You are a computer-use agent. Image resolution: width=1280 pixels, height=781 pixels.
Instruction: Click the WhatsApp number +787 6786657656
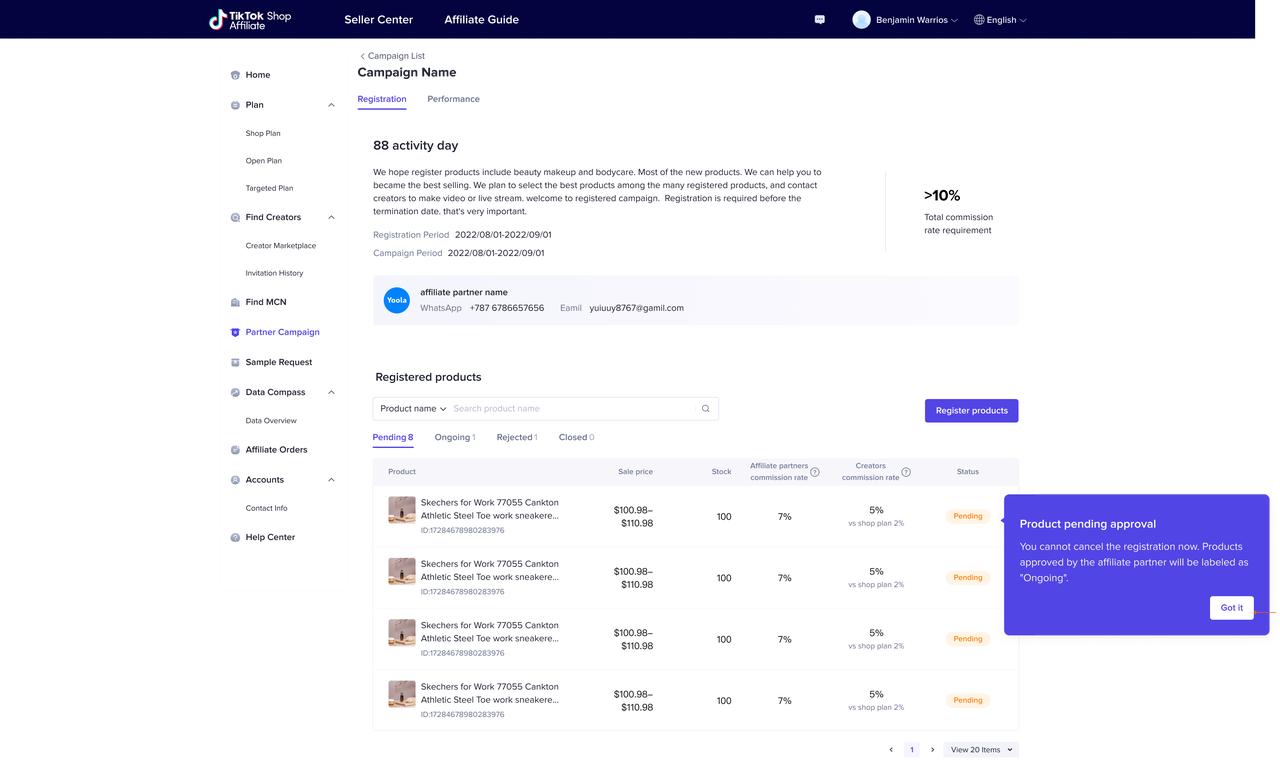click(507, 308)
